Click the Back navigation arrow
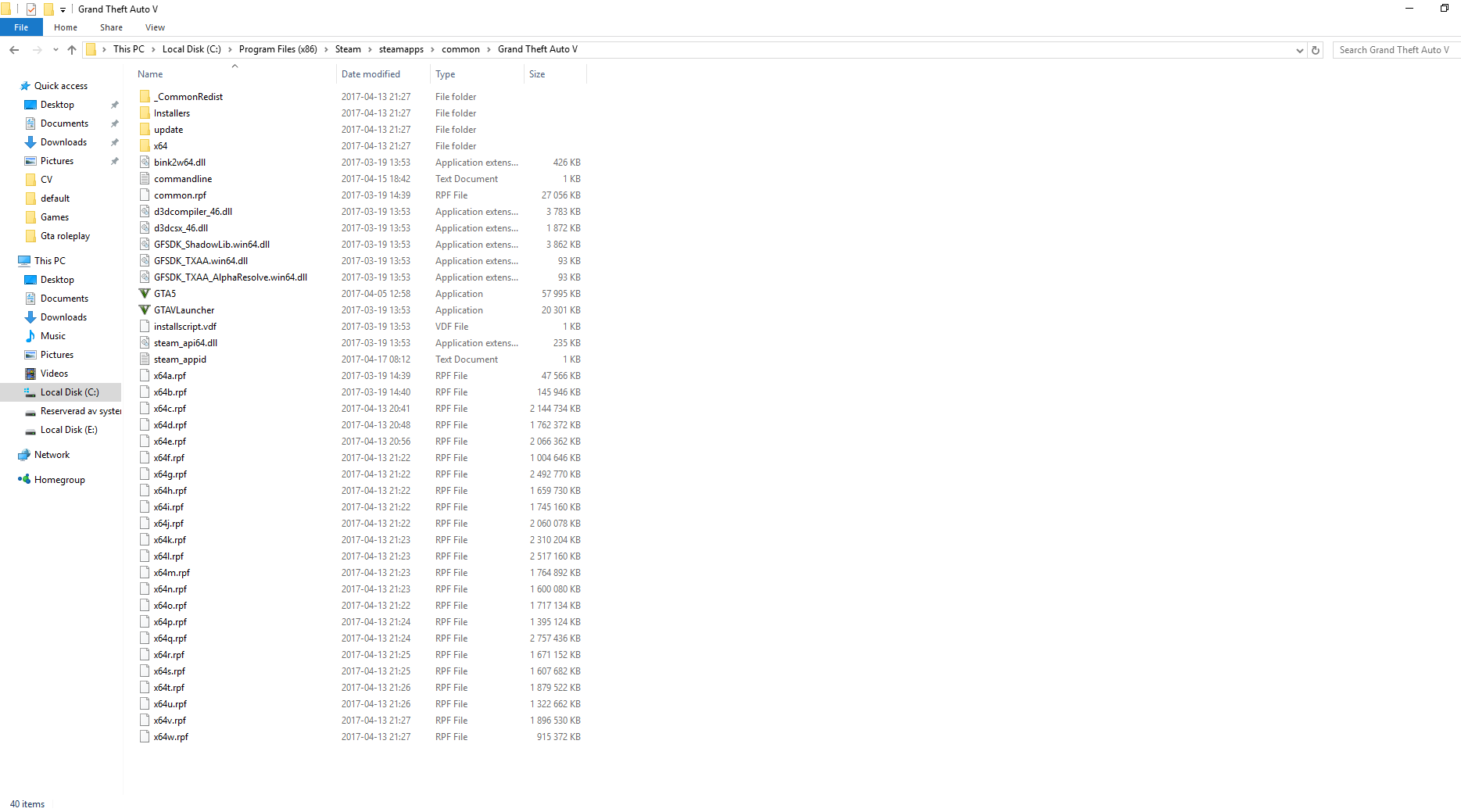 pos(14,49)
